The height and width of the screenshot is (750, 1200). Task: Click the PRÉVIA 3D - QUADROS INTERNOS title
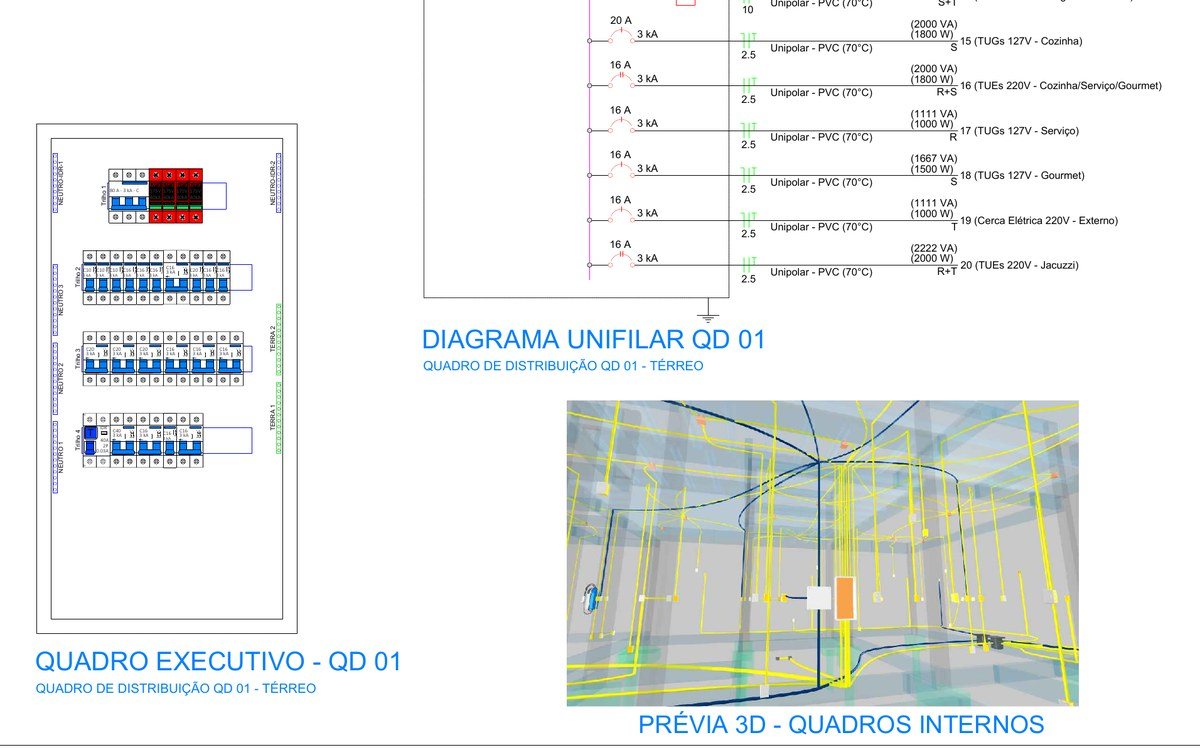tap(841, 725)
